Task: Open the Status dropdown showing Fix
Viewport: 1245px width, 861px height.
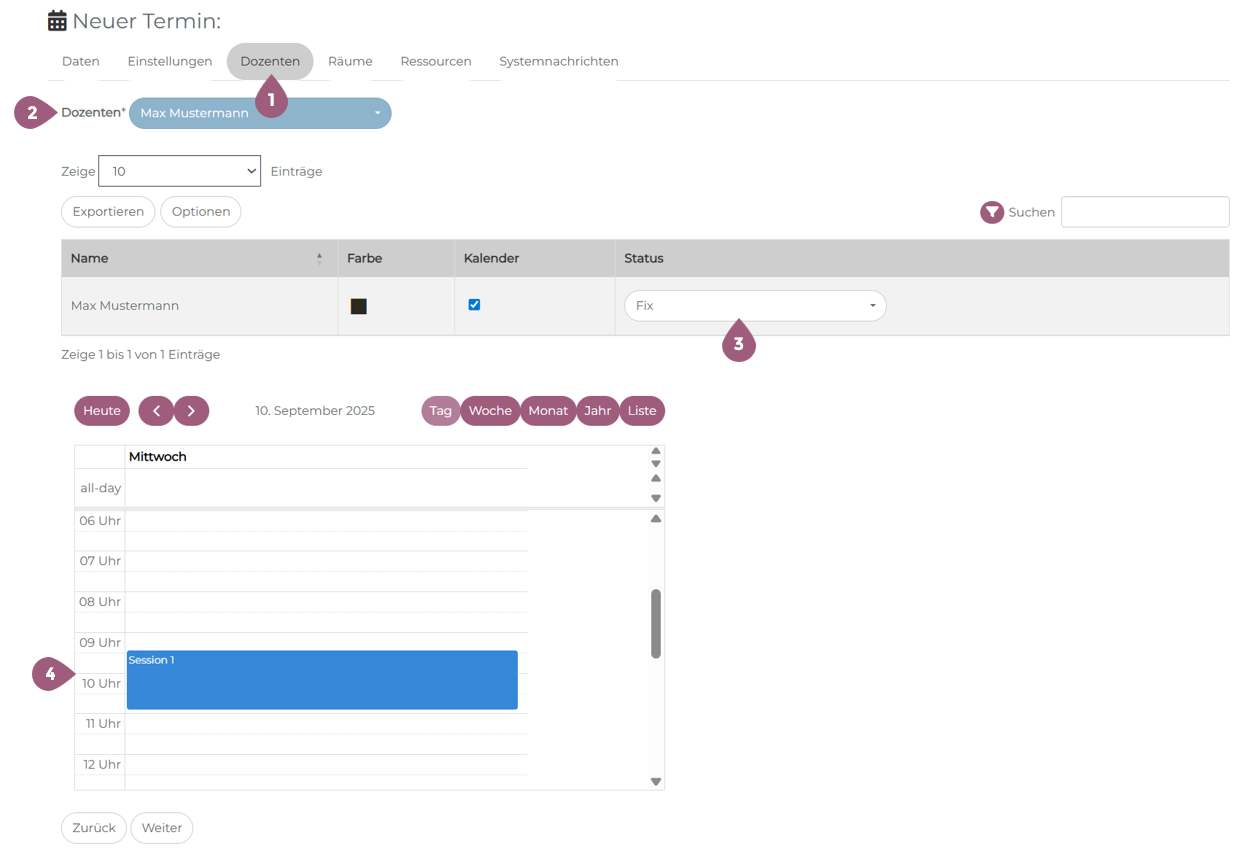Action: [755, 306]
